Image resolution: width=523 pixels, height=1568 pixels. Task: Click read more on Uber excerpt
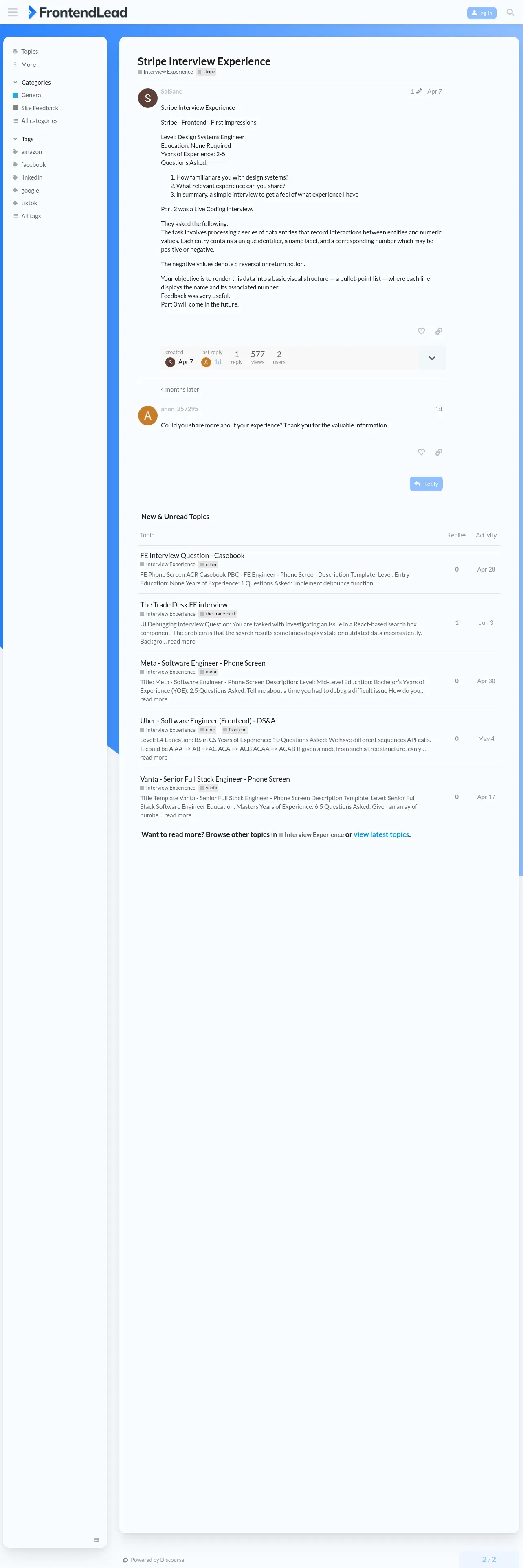(154, 758)
